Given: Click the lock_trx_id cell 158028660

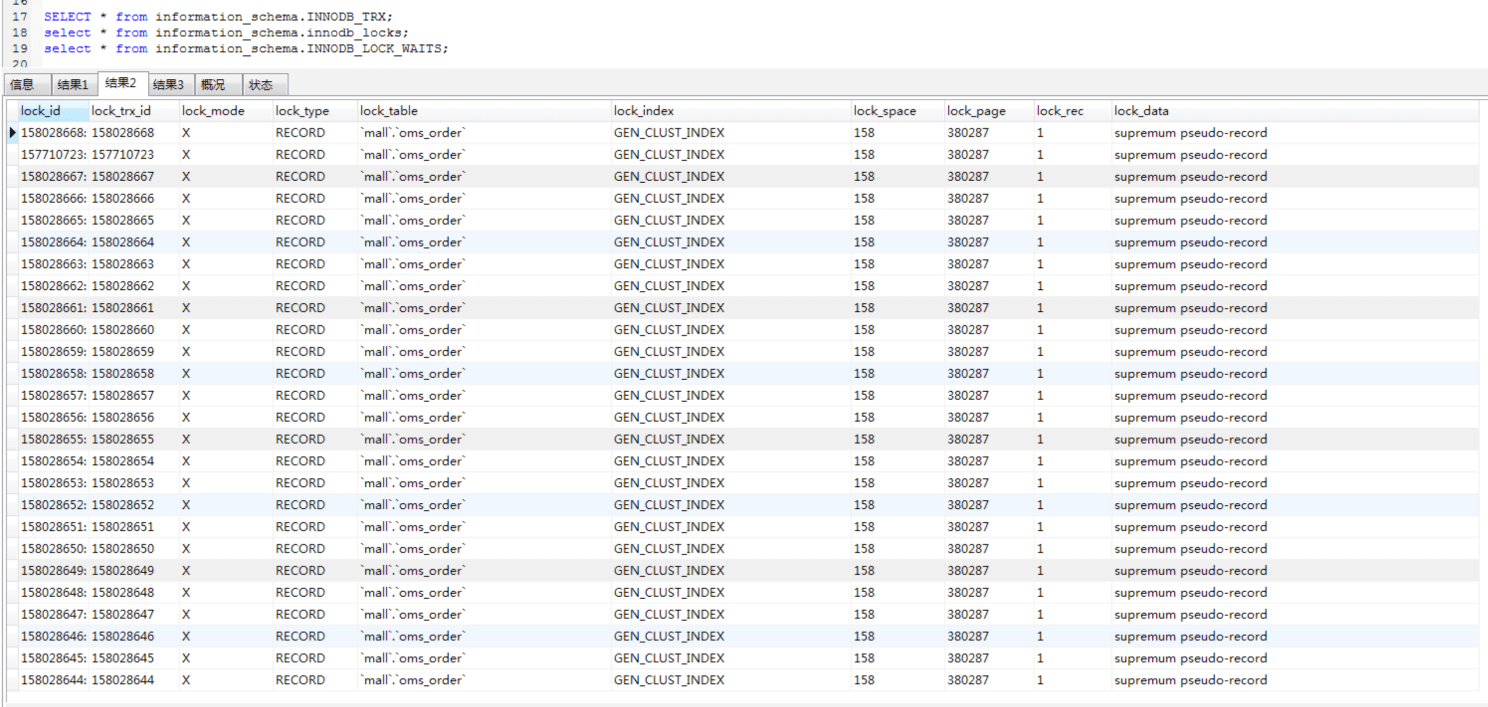Looking at the screenshot, I should point(123,330).
